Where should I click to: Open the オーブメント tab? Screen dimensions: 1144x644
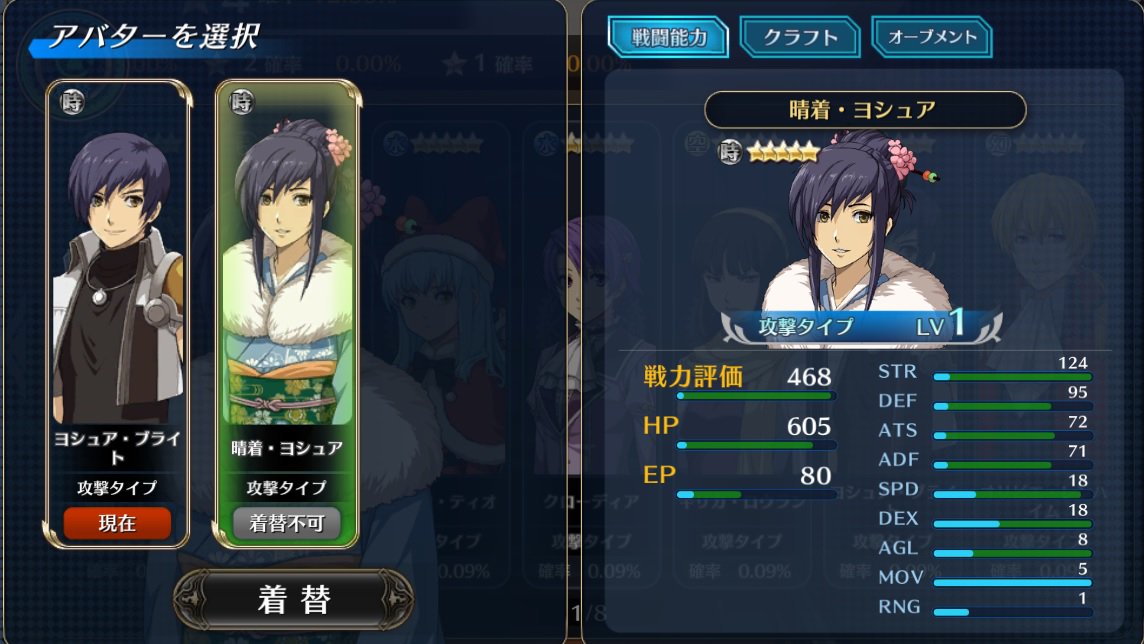[x=932, y=37]
